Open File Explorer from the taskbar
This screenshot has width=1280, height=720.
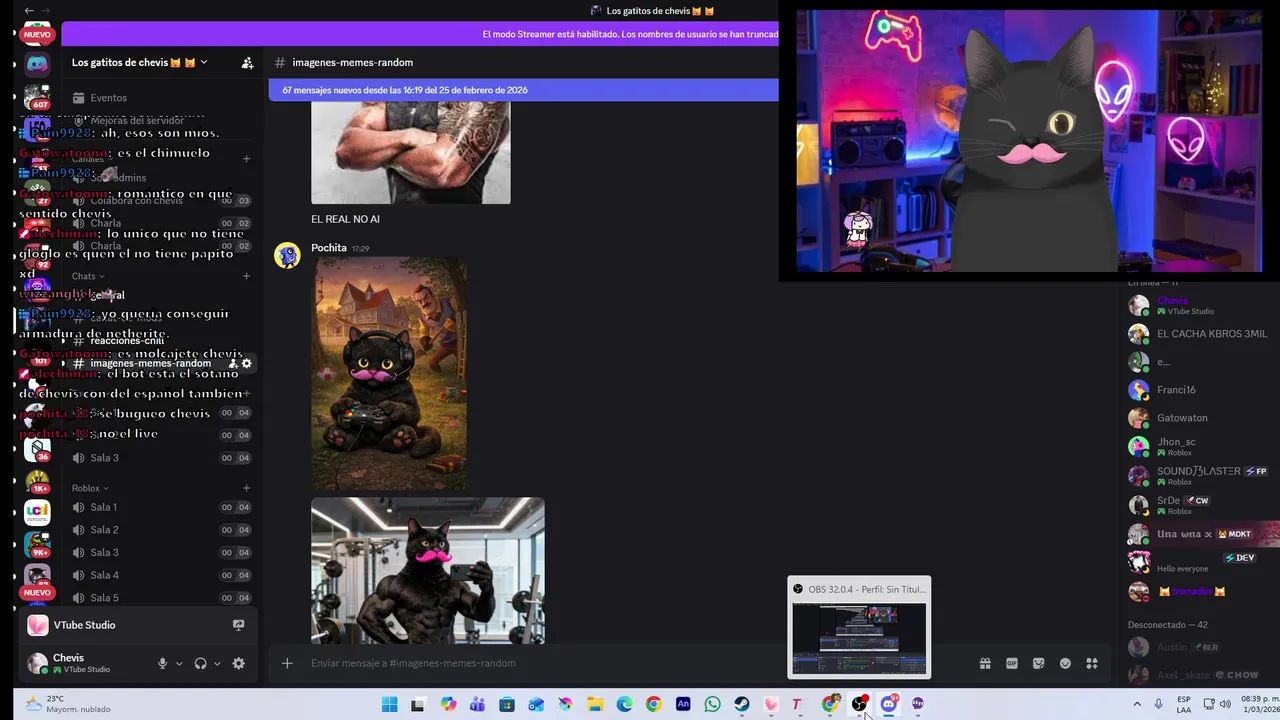coord(595,704)
